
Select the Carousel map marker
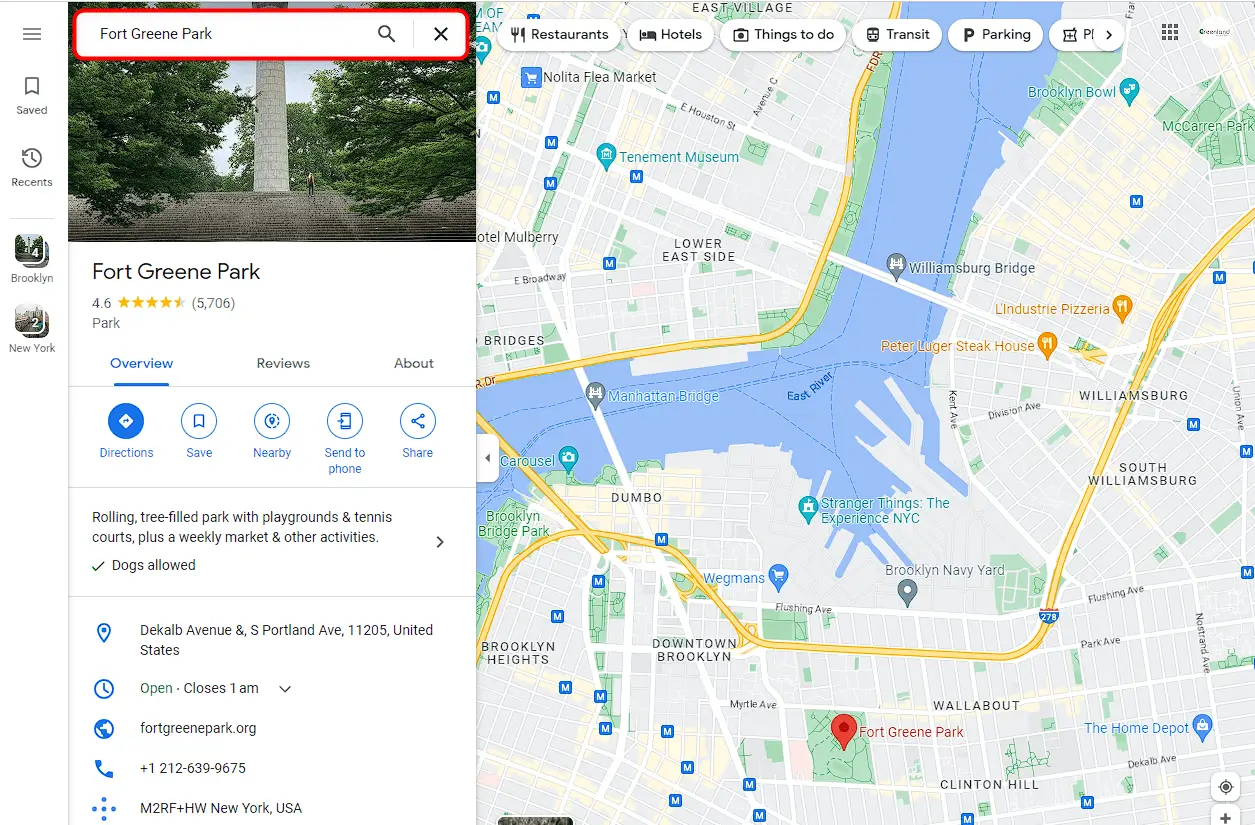click(x=569, y=460)
